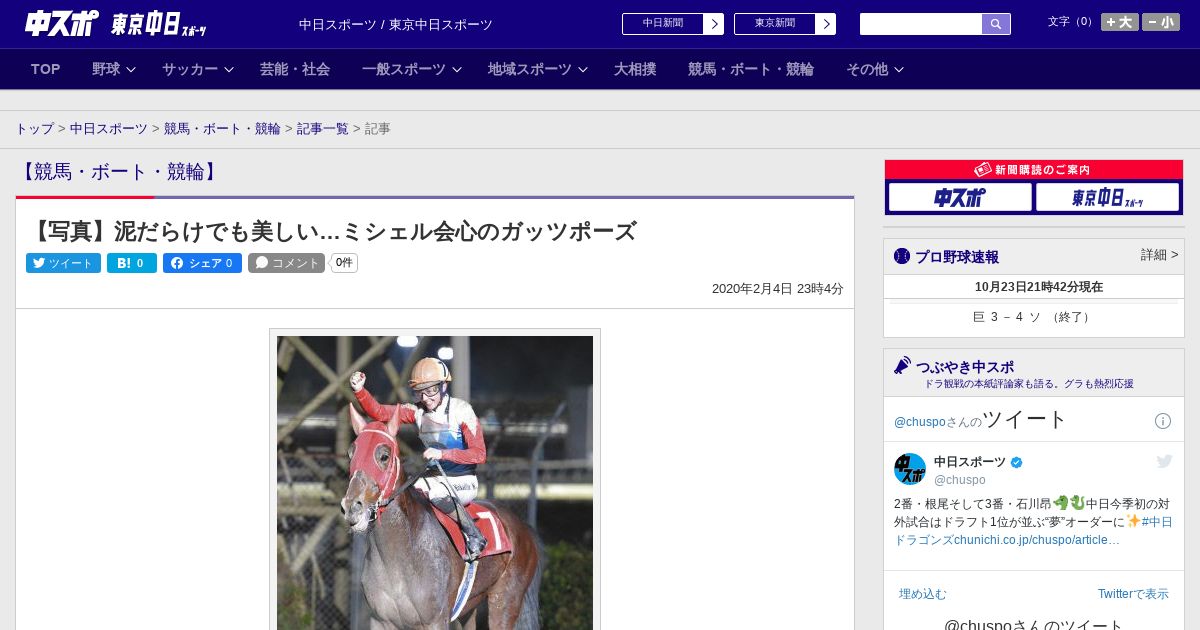Decrease text size with －小 button
Screen dimensions: 1200x630
(1161, 22)
